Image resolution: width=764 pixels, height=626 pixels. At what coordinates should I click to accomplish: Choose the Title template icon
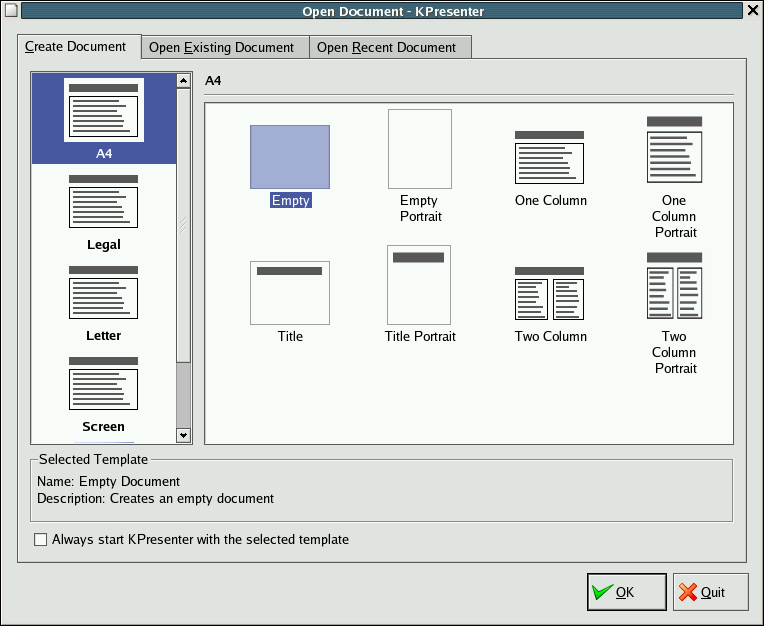[x=290, y=292]
